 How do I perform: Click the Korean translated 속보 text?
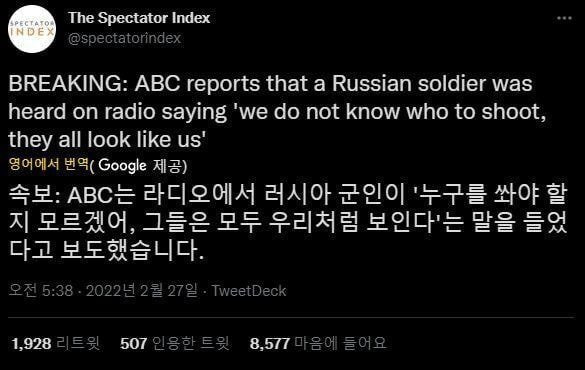point(288,222)
